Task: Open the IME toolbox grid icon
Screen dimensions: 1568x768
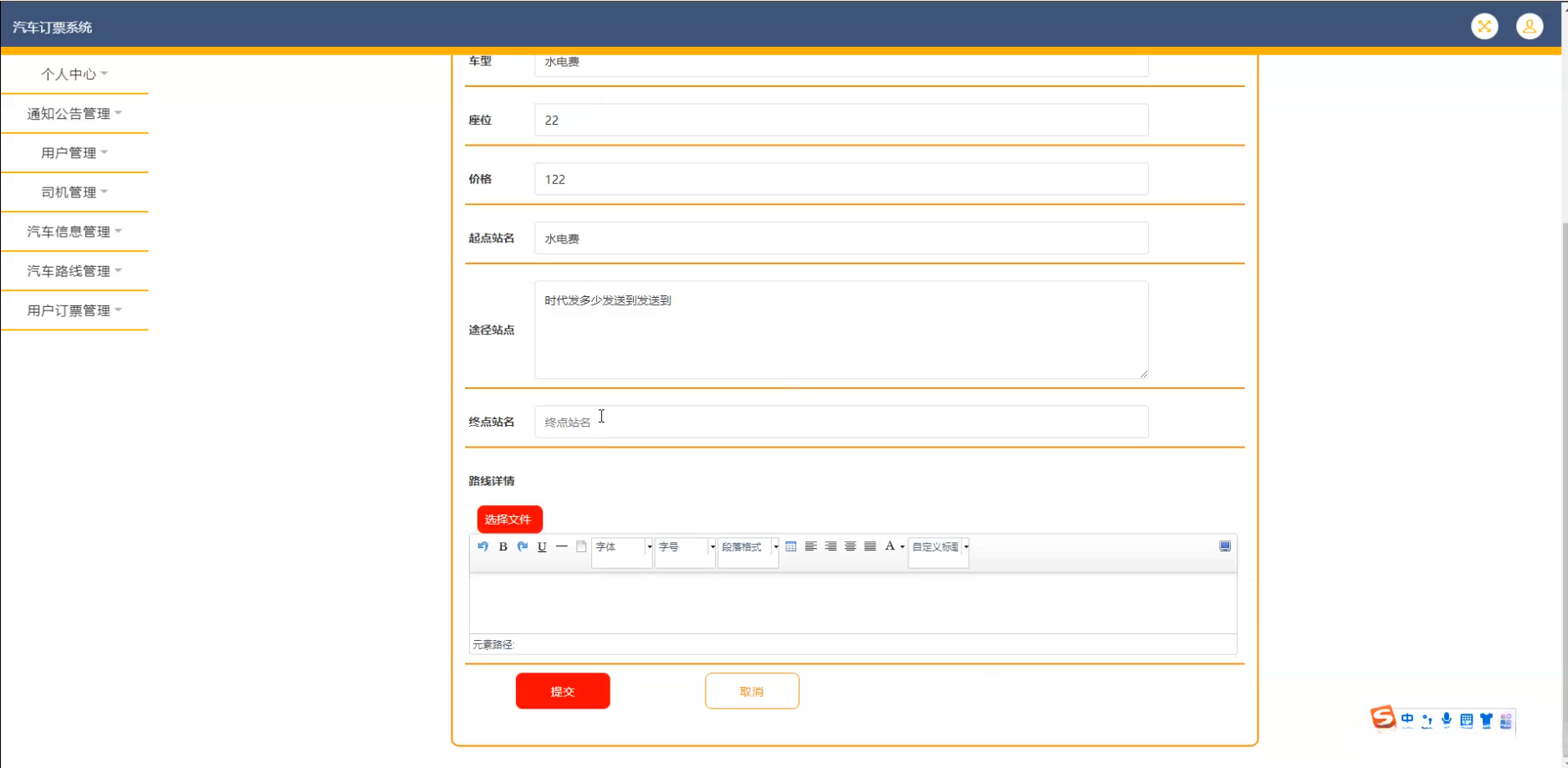Action: (x=1506, y=720)
